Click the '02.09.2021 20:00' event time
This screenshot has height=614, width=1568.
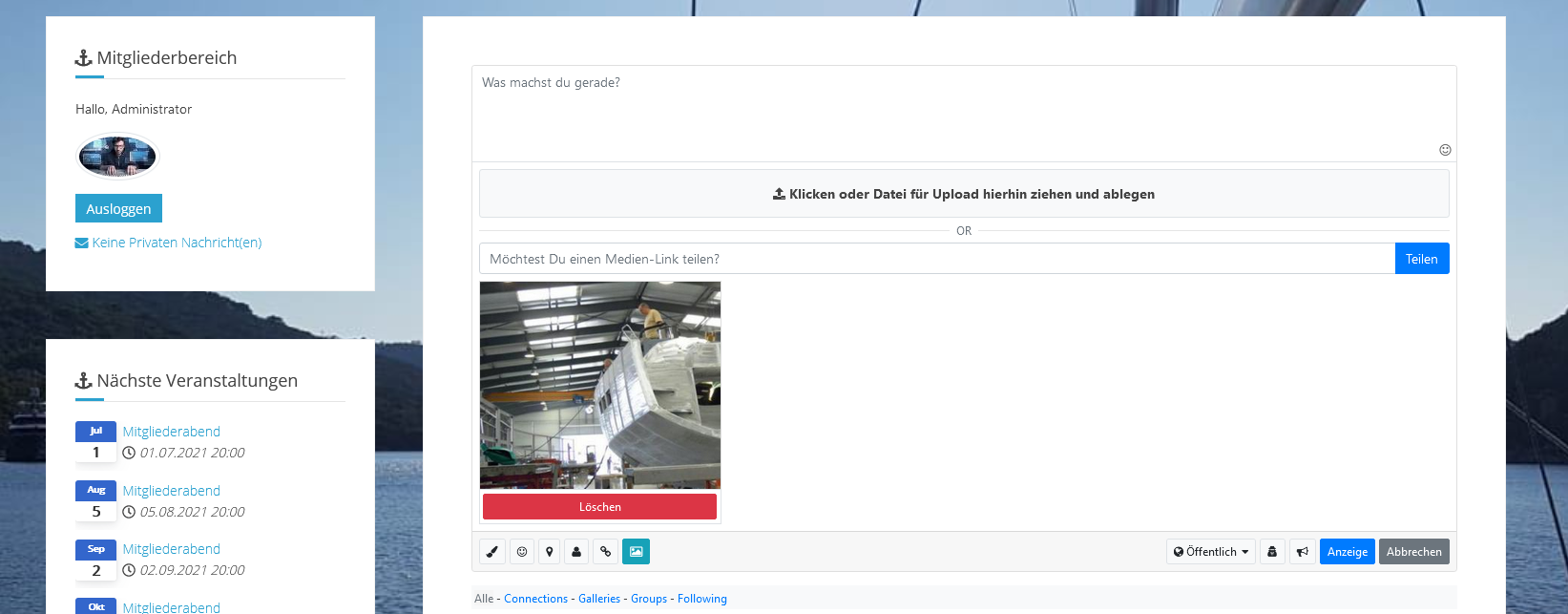coord(193,570)
